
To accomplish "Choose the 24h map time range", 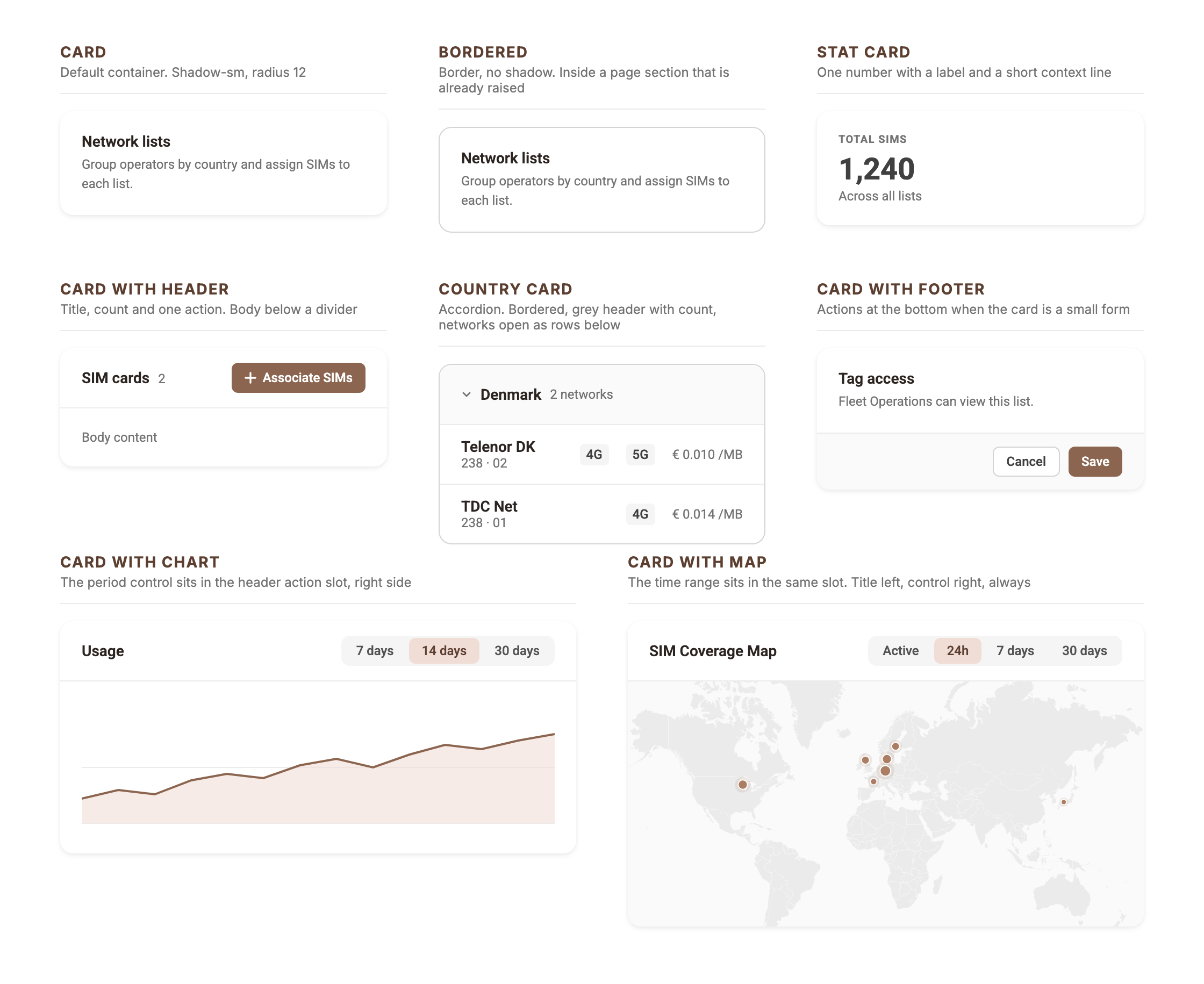I will coord(957,651).
